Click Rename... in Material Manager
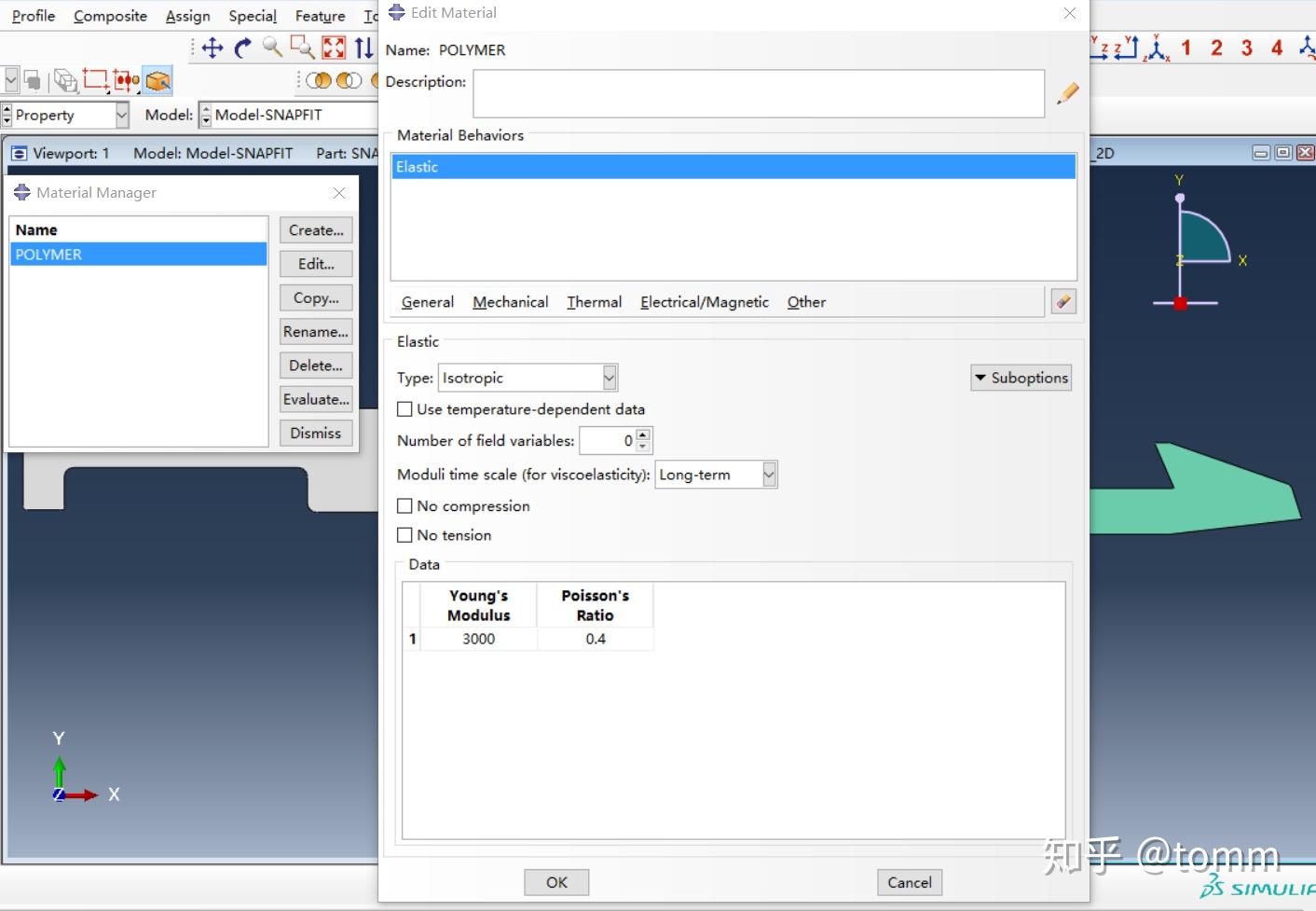This screenshot has width=1316, height=911. [316, 332]
